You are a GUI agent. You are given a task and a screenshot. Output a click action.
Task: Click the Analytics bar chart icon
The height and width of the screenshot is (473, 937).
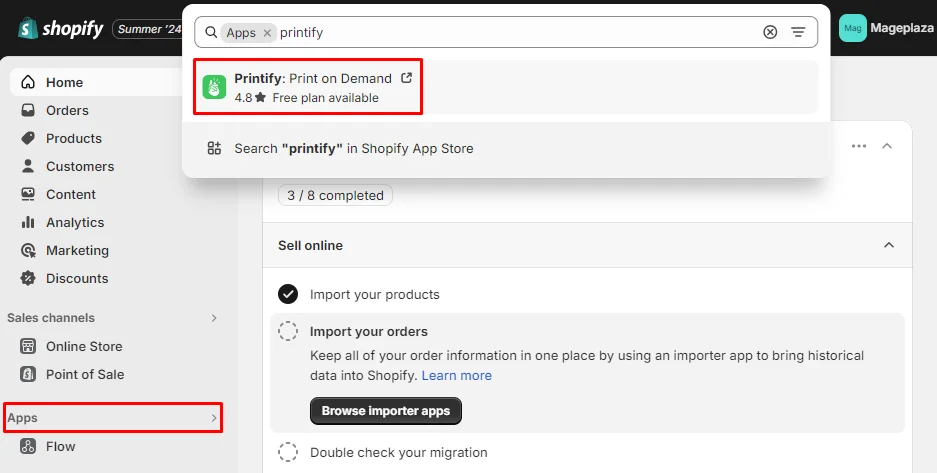(x=28, y=222)
